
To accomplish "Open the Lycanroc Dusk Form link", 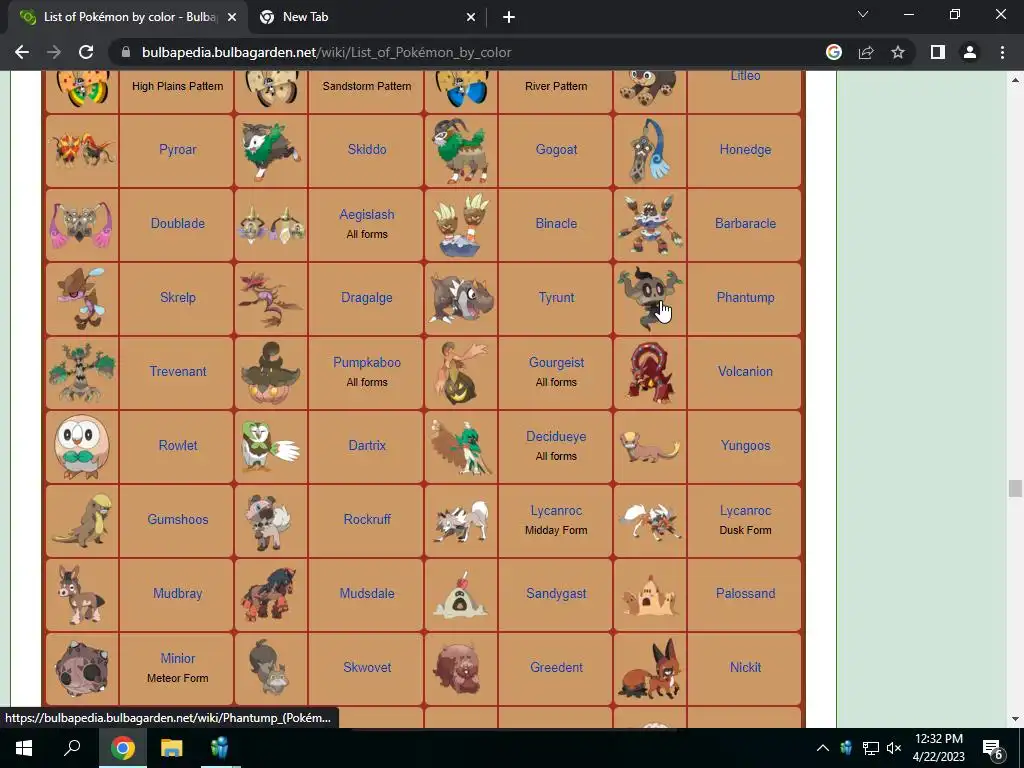I will point(745,511).
